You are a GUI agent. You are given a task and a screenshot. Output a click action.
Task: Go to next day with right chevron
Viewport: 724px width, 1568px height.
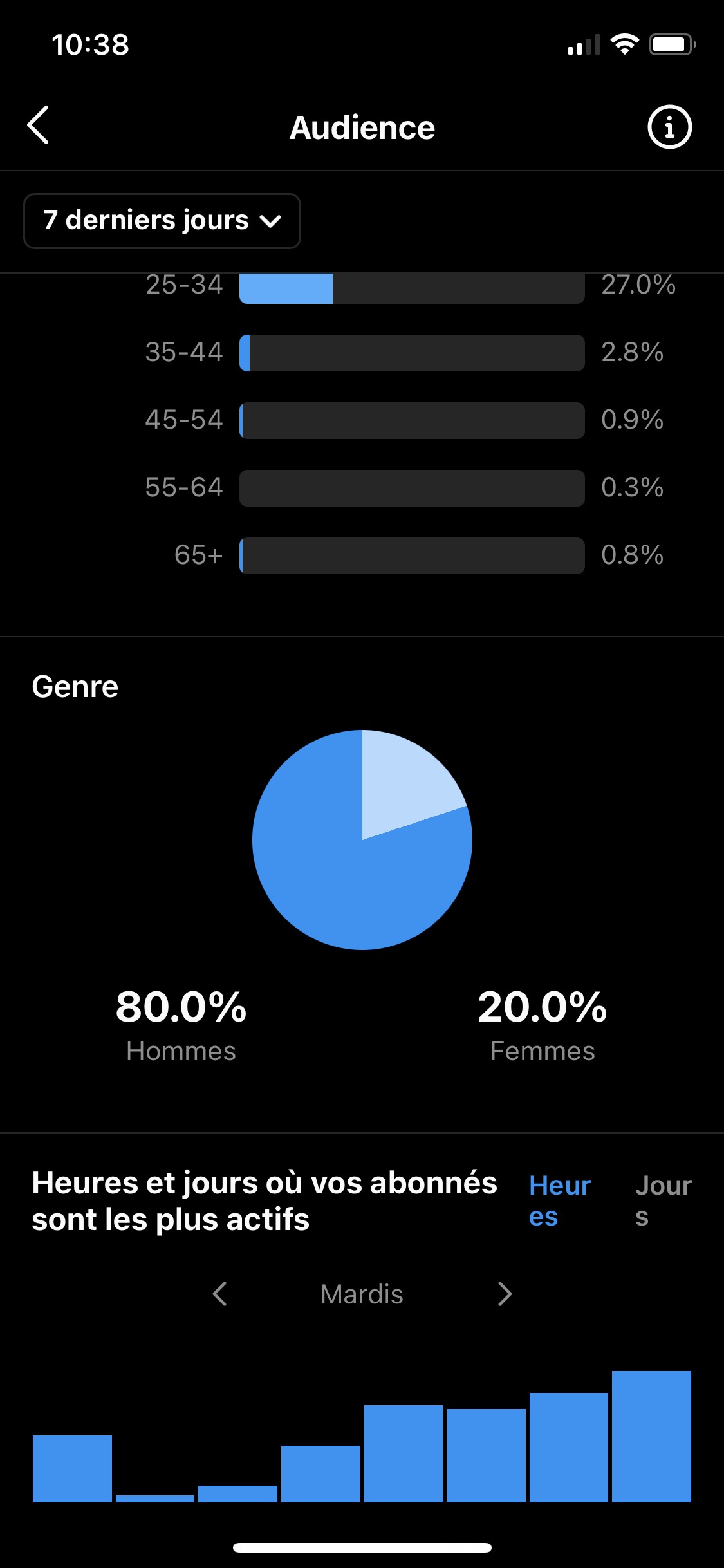[x=505, y=1294]
